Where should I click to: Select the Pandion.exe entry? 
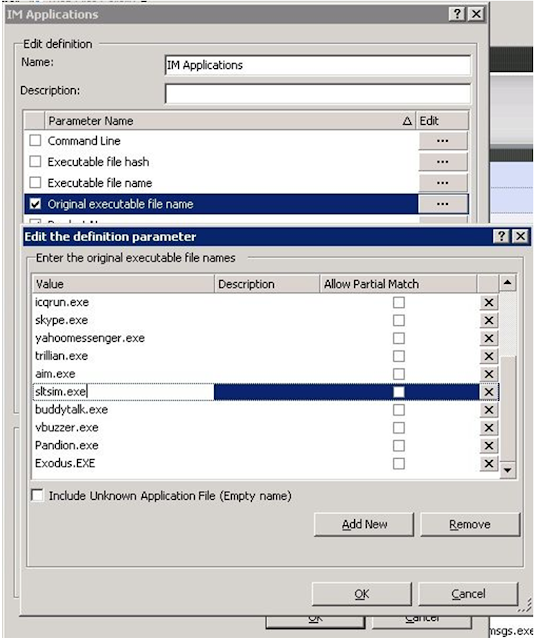pyautogui.click(x=67, y=446)
